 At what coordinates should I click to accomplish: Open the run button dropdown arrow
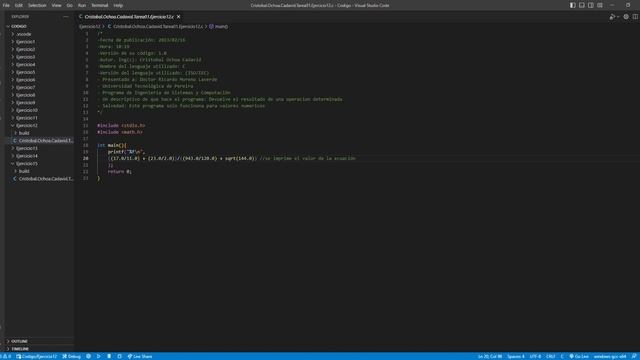(618, 17)
